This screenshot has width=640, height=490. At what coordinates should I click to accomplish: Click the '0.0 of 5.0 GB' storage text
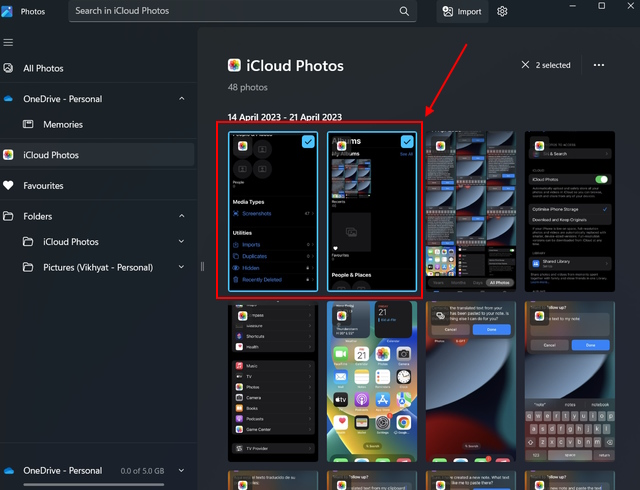click(x=142, y=471)
